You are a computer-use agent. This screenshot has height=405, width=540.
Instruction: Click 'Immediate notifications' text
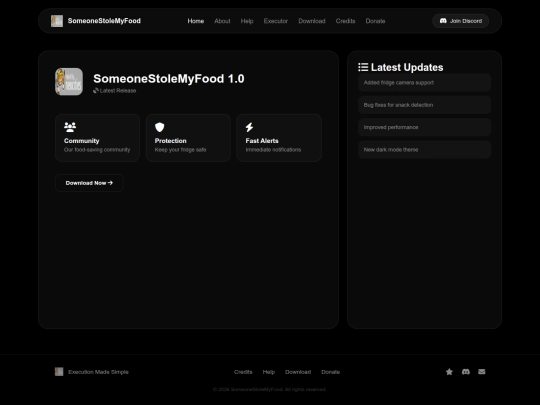click(273, 150)
